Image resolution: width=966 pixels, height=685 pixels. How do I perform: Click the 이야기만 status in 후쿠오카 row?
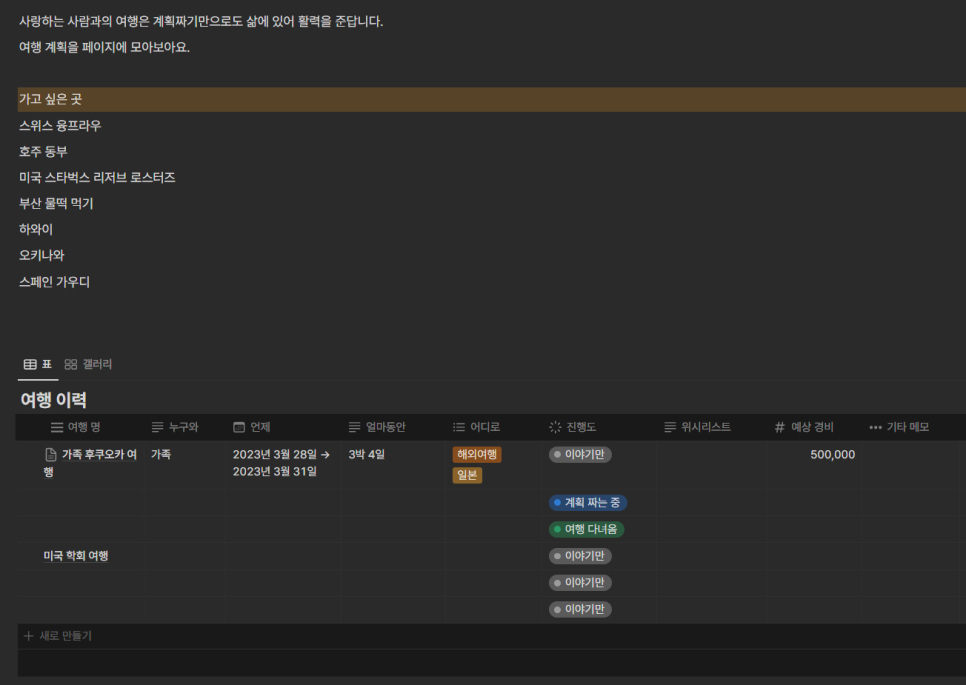(580, 455)
